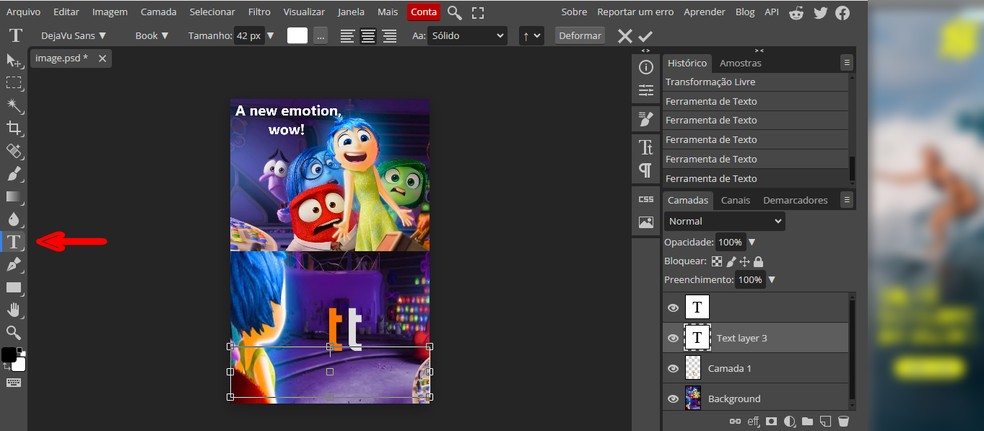Toggle lock all padlock icon
The image size is (984, 431).
[x=758, y=262]
